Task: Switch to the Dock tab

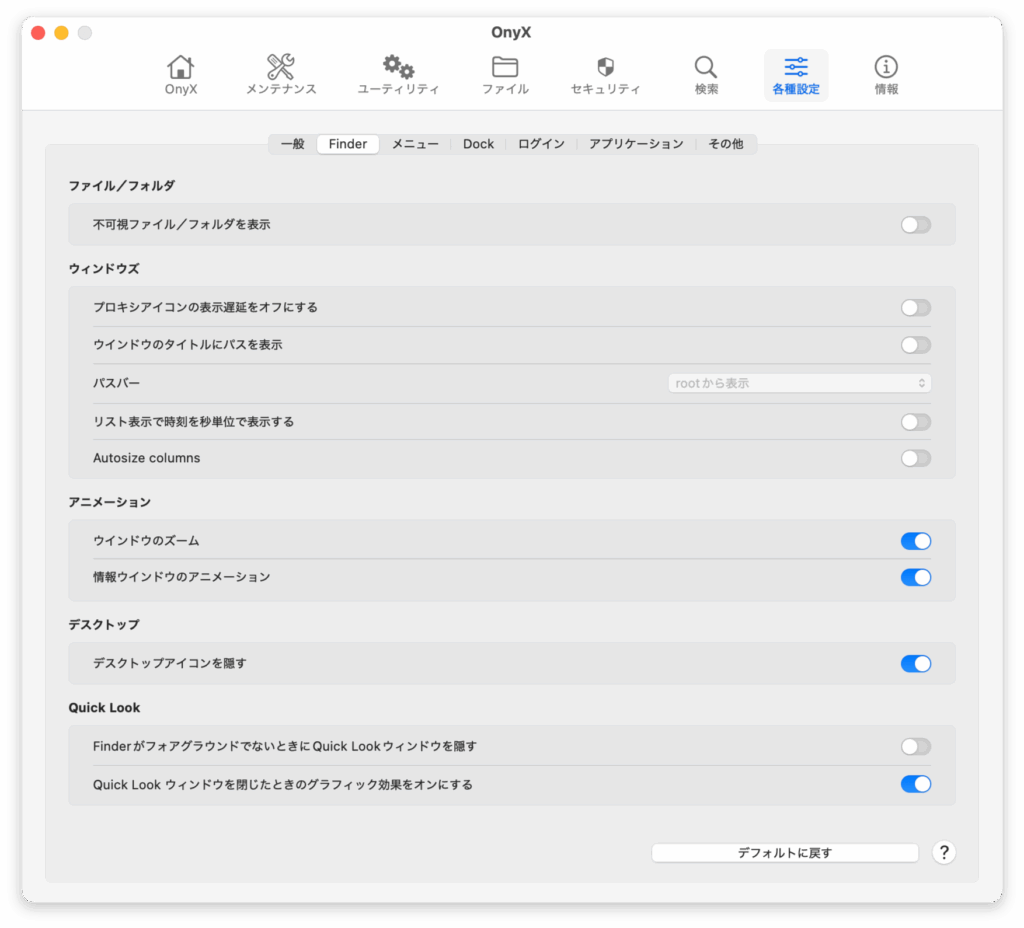Action: point(478,144)
